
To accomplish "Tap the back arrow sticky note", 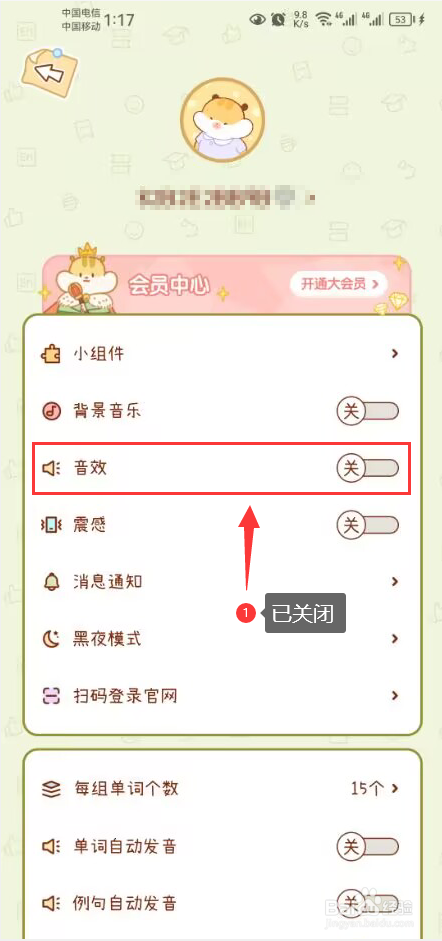I will (49, 73).
